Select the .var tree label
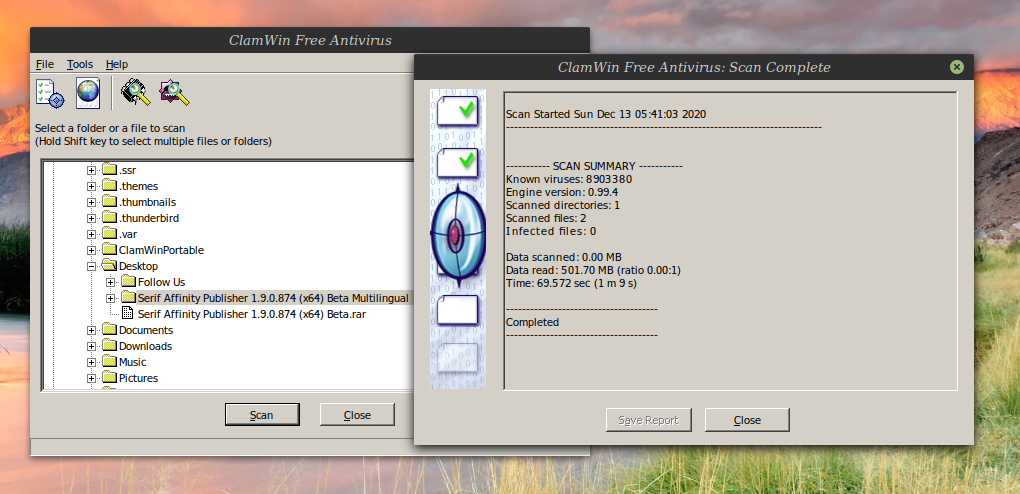The image size is (1020, 494). pyautogui.click(x=128, y=234)
